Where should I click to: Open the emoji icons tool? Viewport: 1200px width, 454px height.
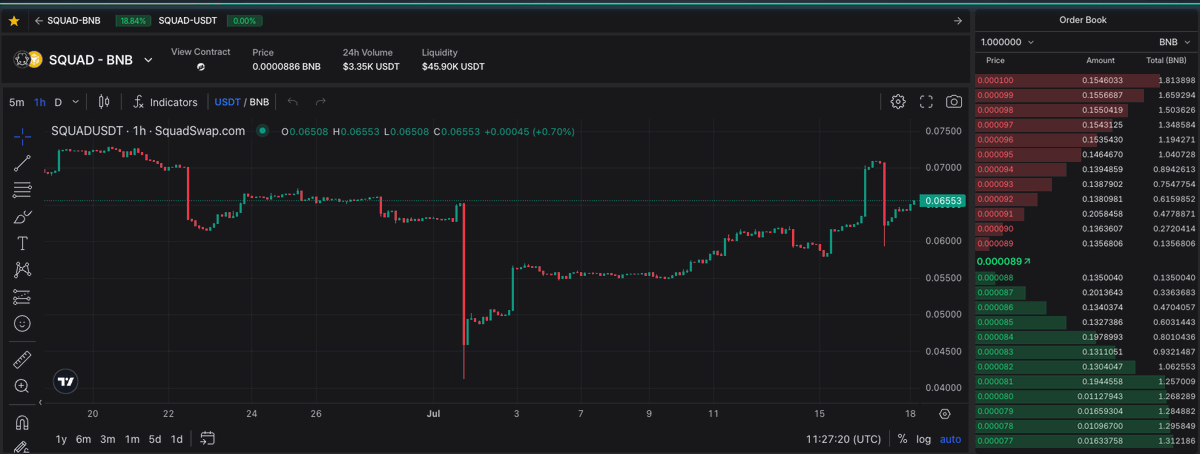click(x=22, y=324)
